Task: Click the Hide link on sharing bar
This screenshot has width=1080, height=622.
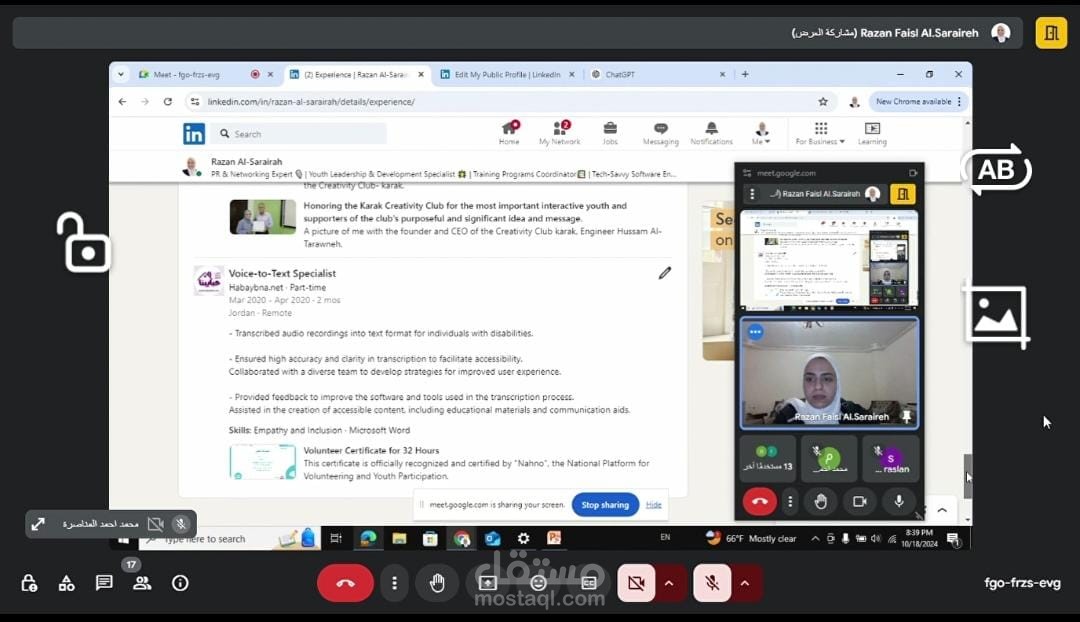Action: [x=654, y=505]
